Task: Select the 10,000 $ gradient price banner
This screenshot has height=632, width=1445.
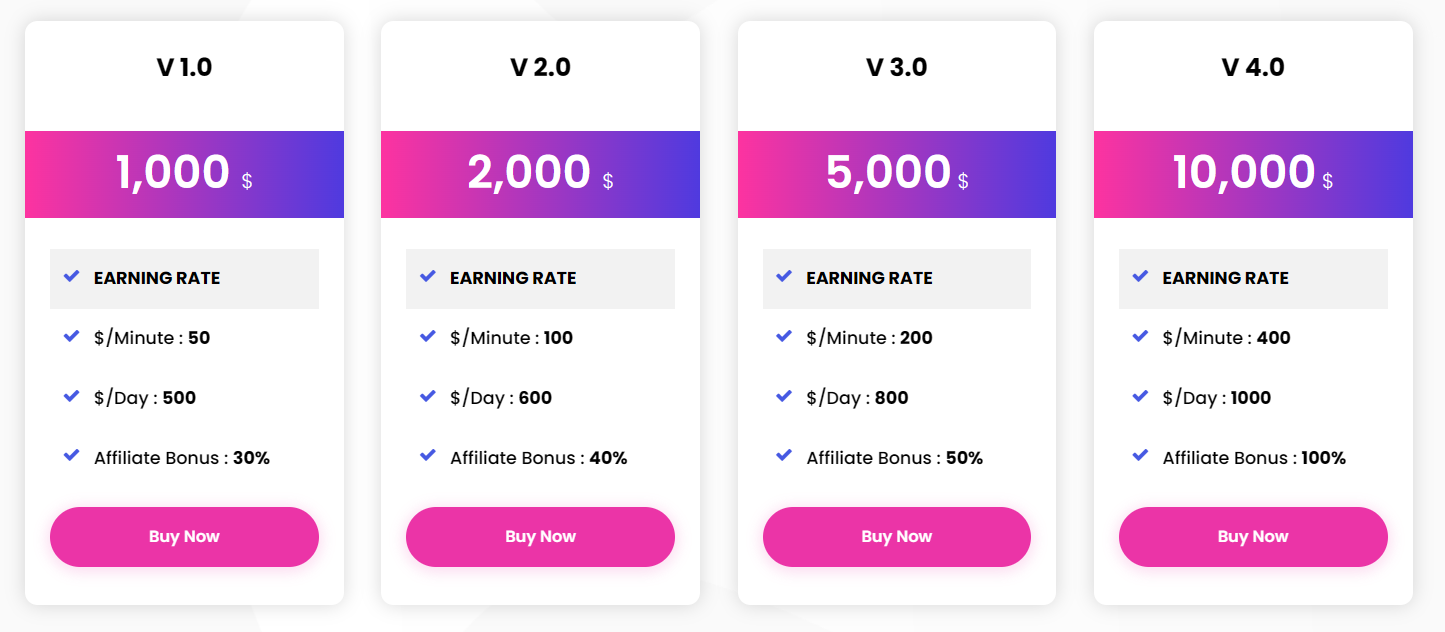Action: 1253,174
